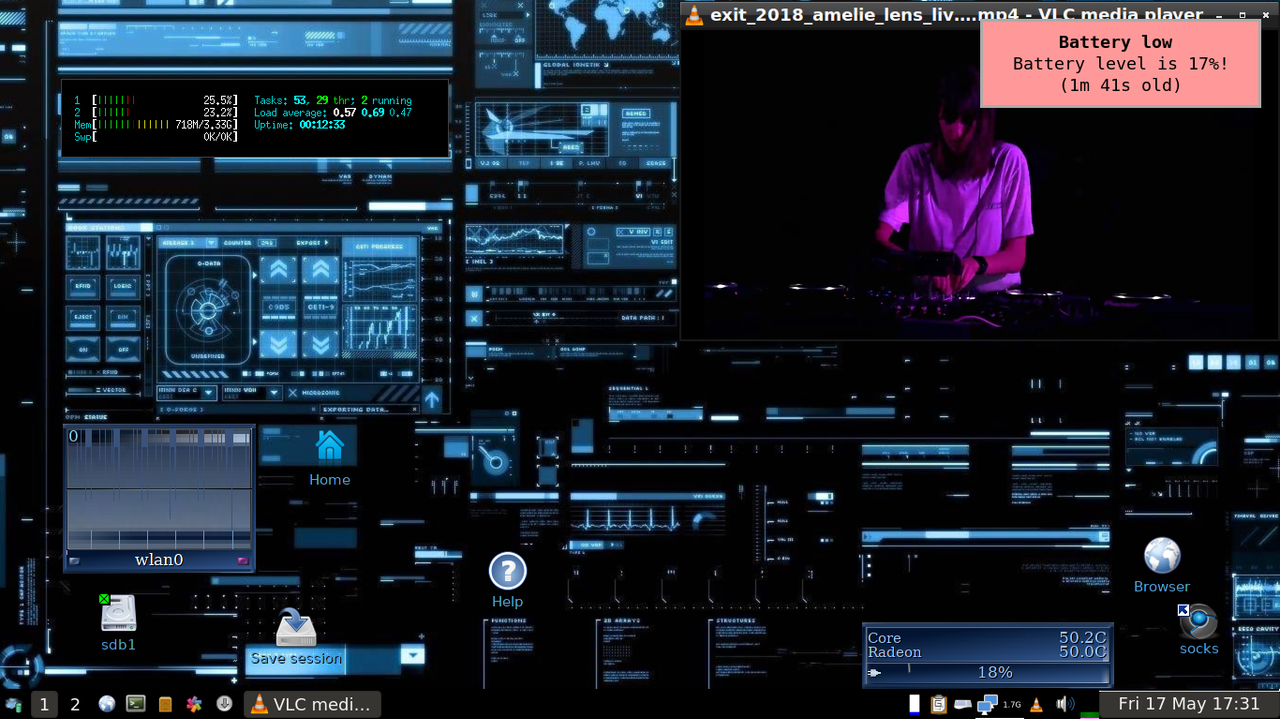Open the terminal launcher in taskbar
The image size is (1280, 719).
tap(136, 704)
